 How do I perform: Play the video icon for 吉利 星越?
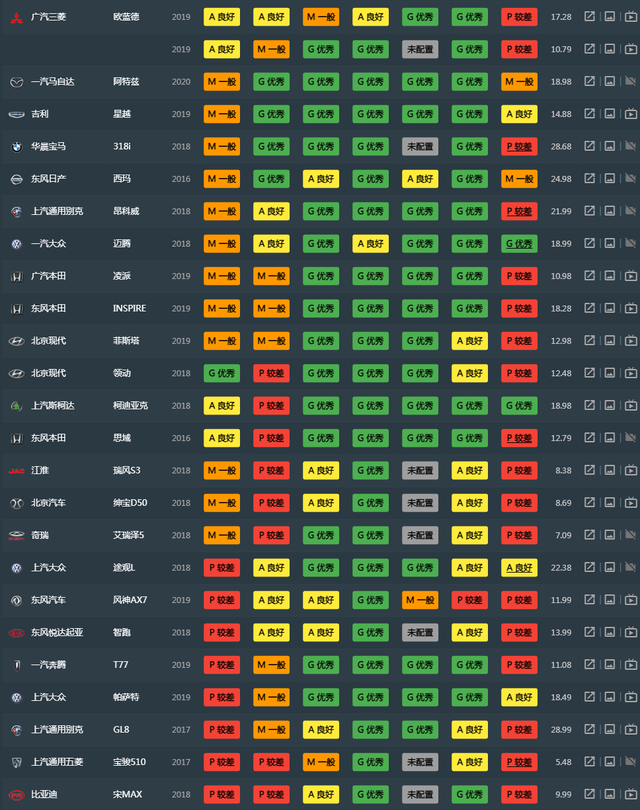pyautogui.click(x=630, y=114)
